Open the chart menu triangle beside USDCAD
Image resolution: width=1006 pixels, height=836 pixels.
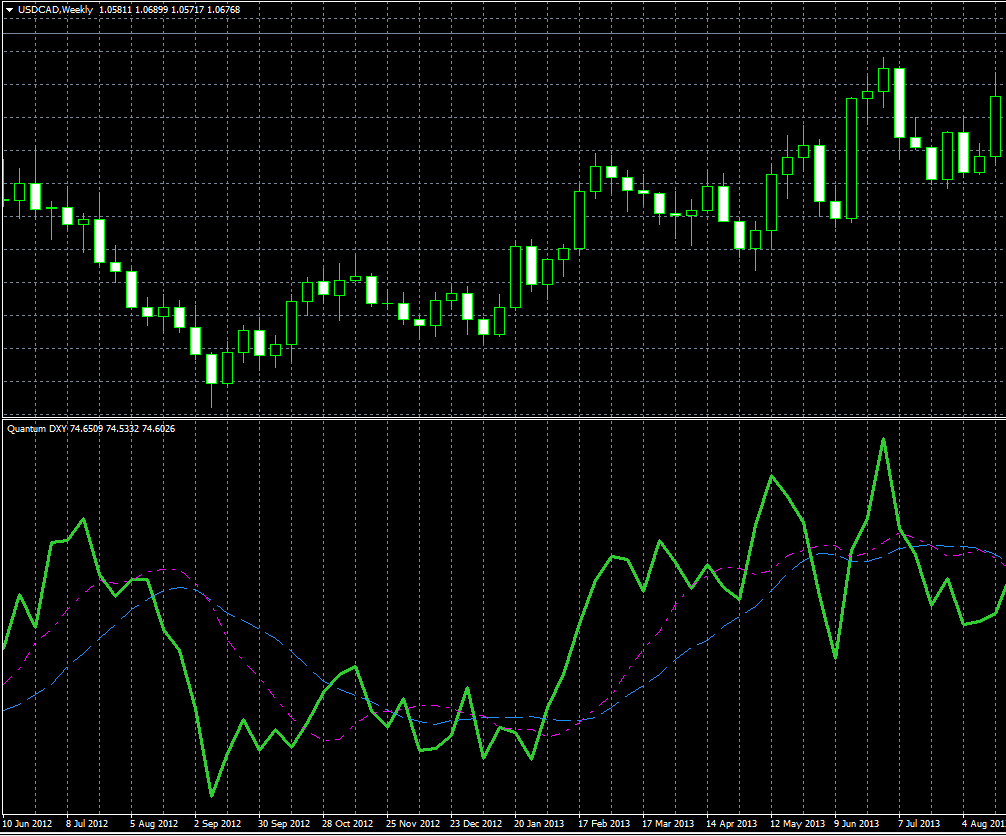[9, 9]
